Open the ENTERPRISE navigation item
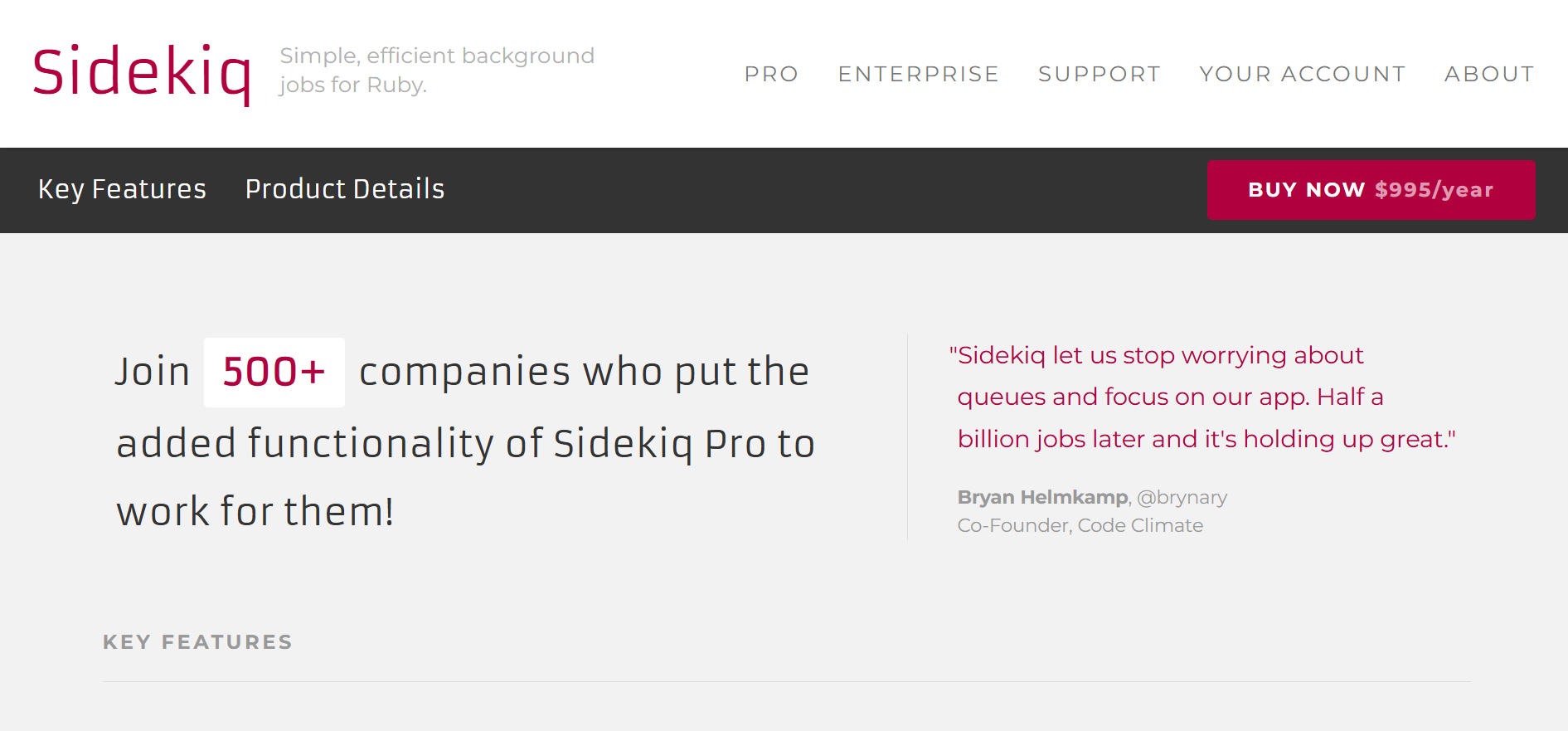The image size is (1568, 731). (919, 74)
